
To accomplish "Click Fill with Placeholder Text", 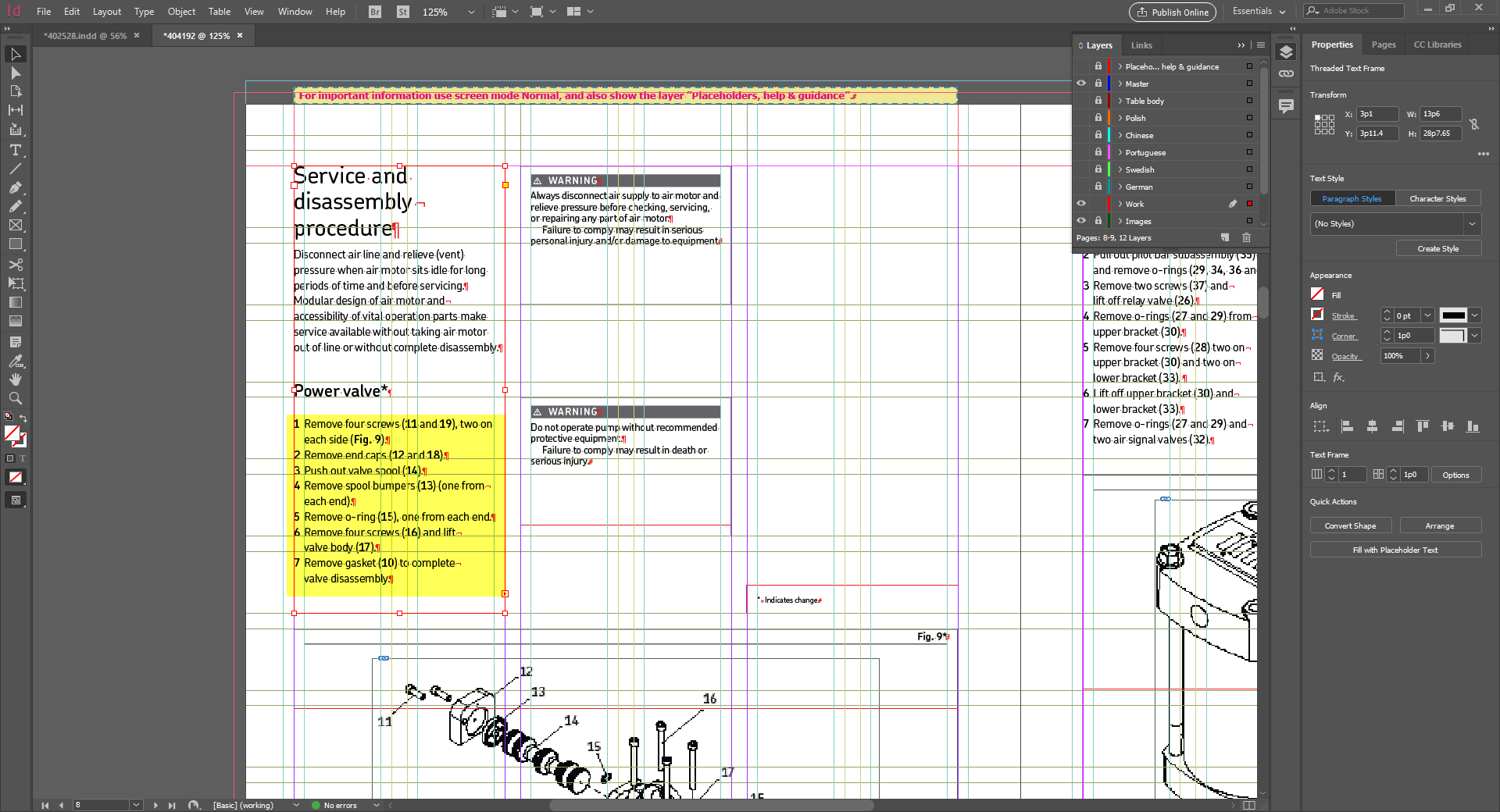I will tap(1395, 549).
